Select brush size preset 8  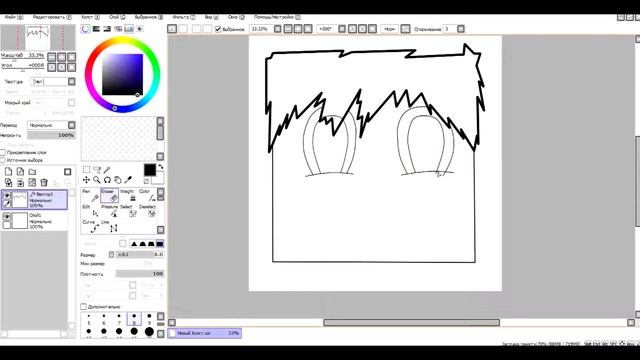(x=134, y=319)
